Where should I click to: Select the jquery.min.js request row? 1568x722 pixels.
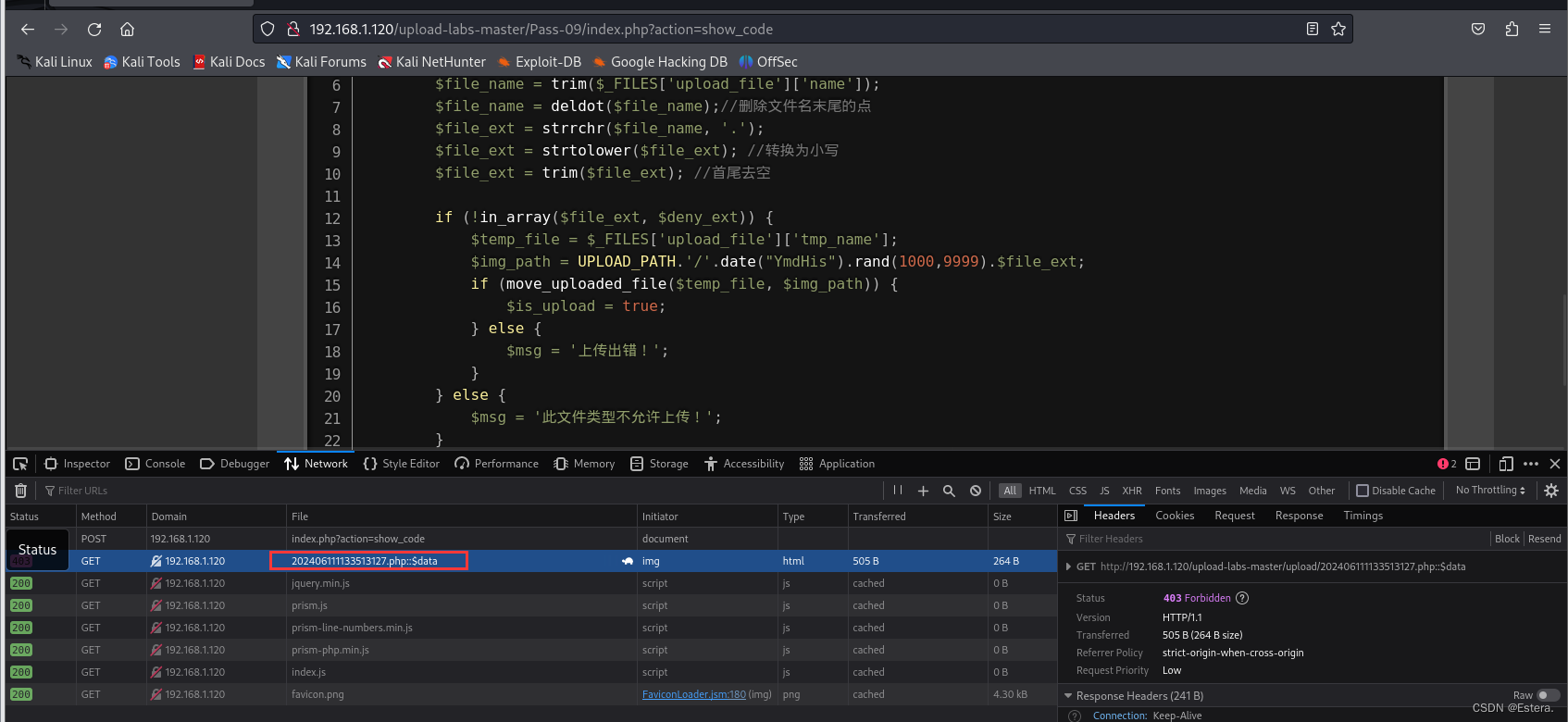pos(531,583)
